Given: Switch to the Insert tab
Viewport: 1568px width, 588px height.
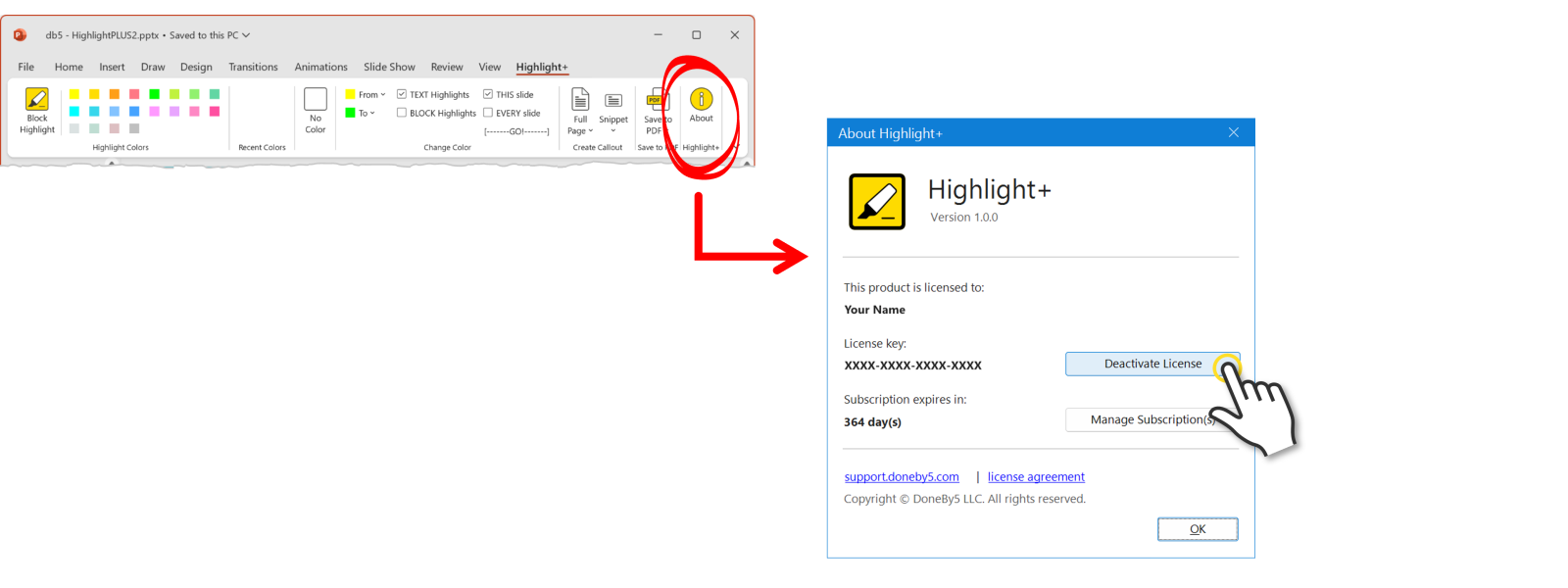Looking at the screenshot, I should coord(112,67).
